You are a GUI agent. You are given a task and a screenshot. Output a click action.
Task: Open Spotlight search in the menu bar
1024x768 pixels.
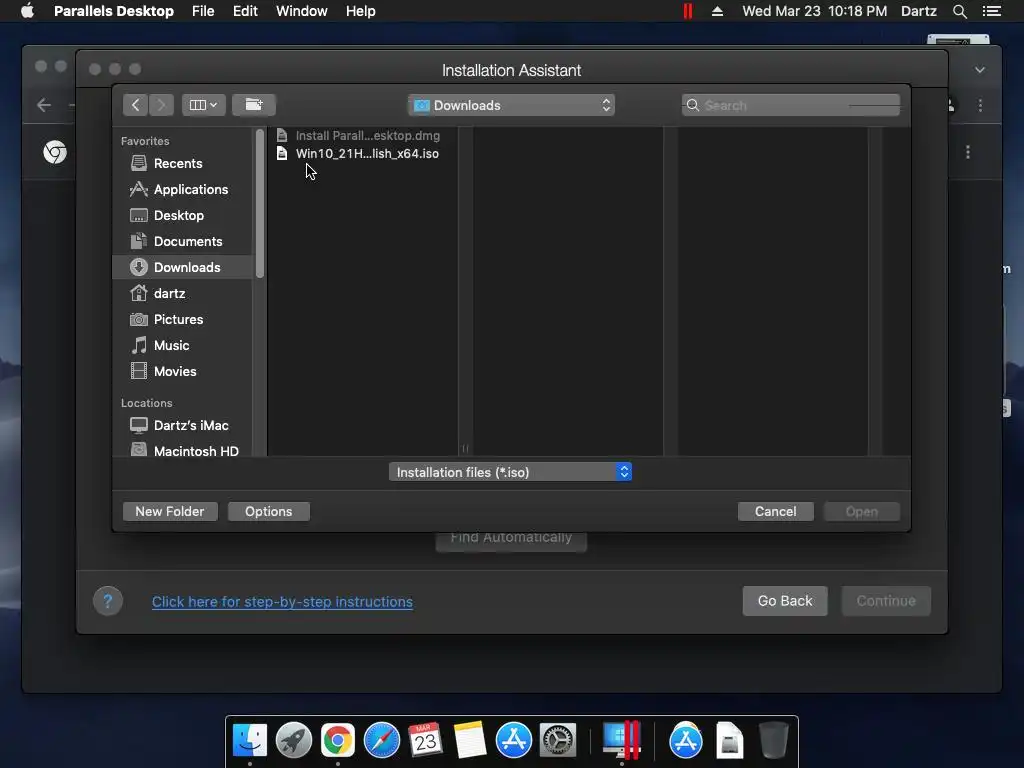click(959, 11)
